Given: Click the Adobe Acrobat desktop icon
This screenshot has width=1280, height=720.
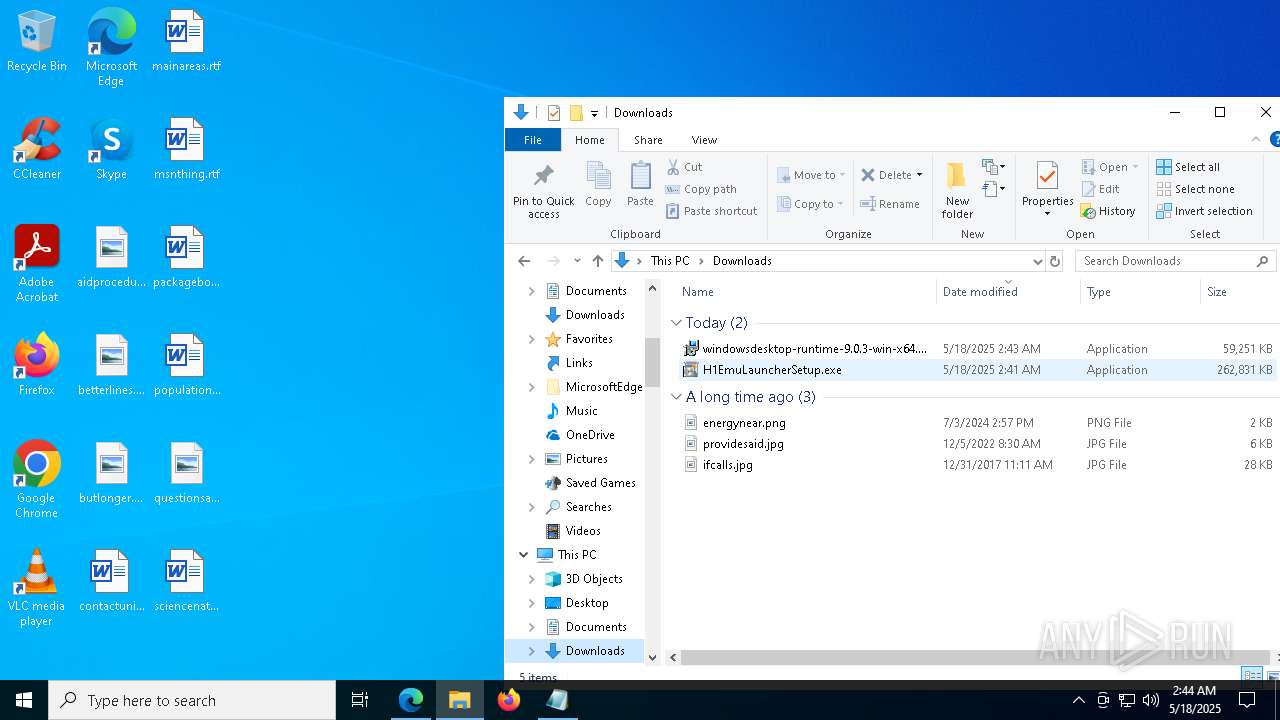Looking at the screenshot, I should (36, 264).
